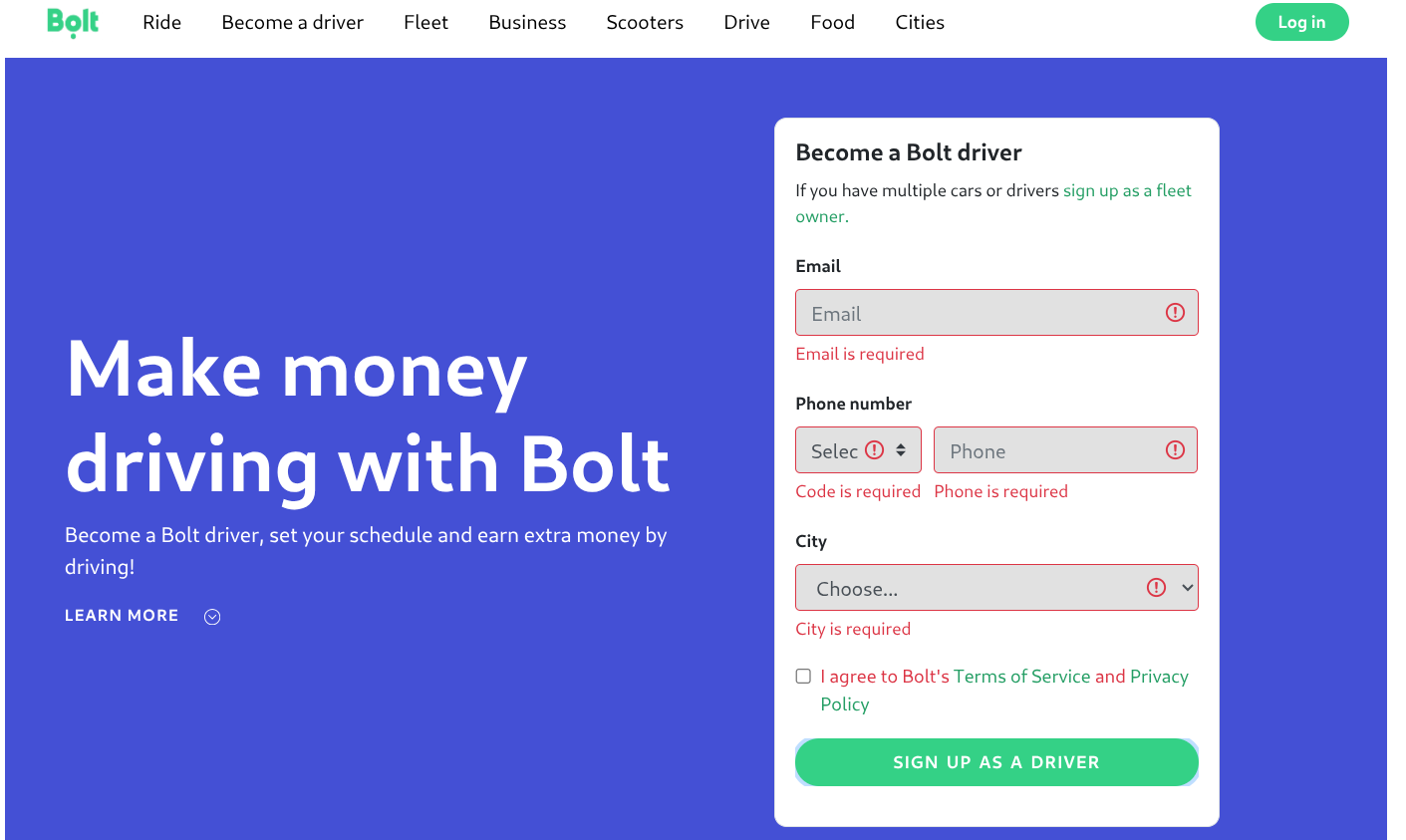Open the Ride menu item
The height and width of the screenshot is (840, 1406).
click(161, 22)
